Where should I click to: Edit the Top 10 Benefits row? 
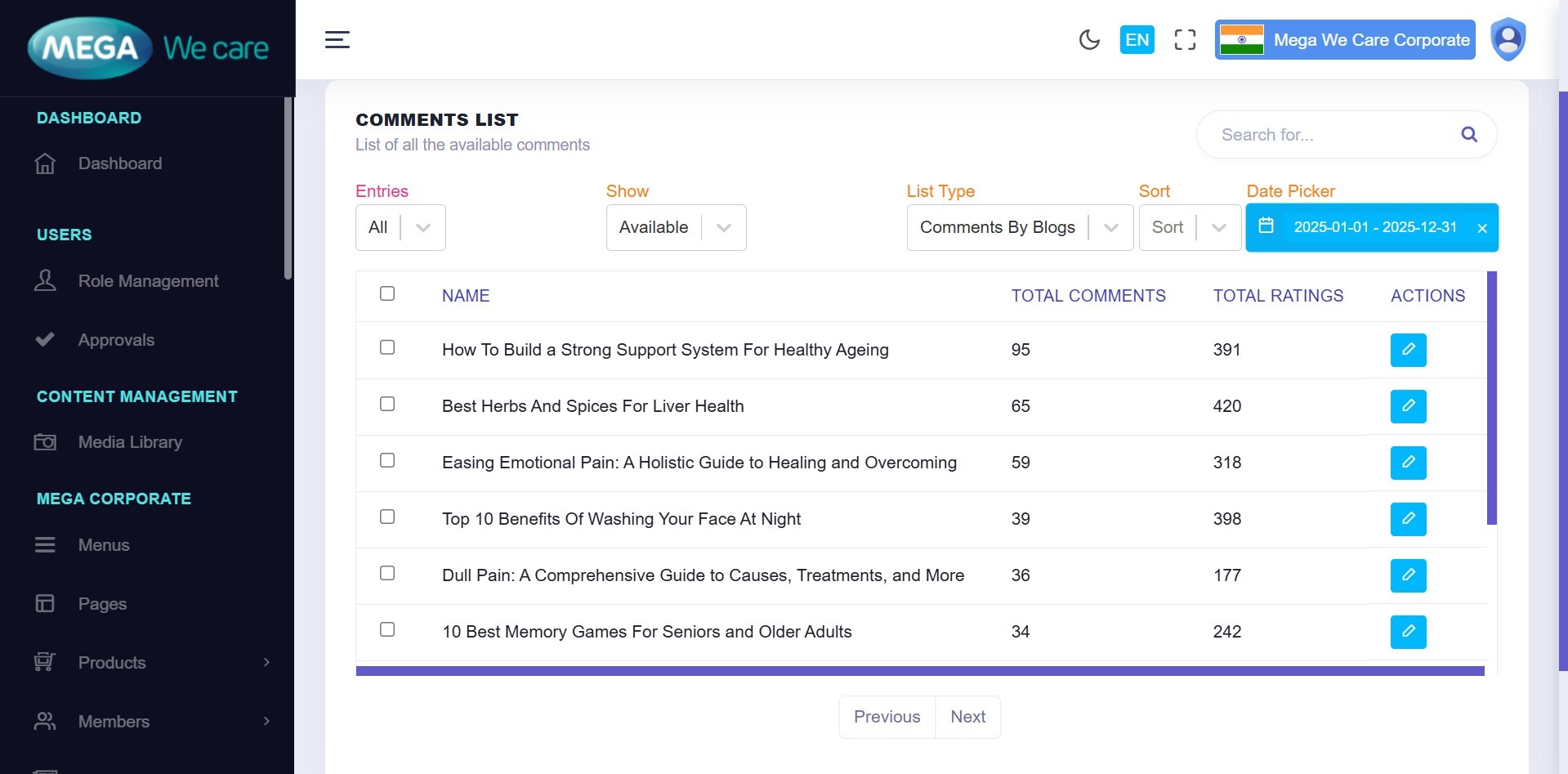(x=1408, y=519)
